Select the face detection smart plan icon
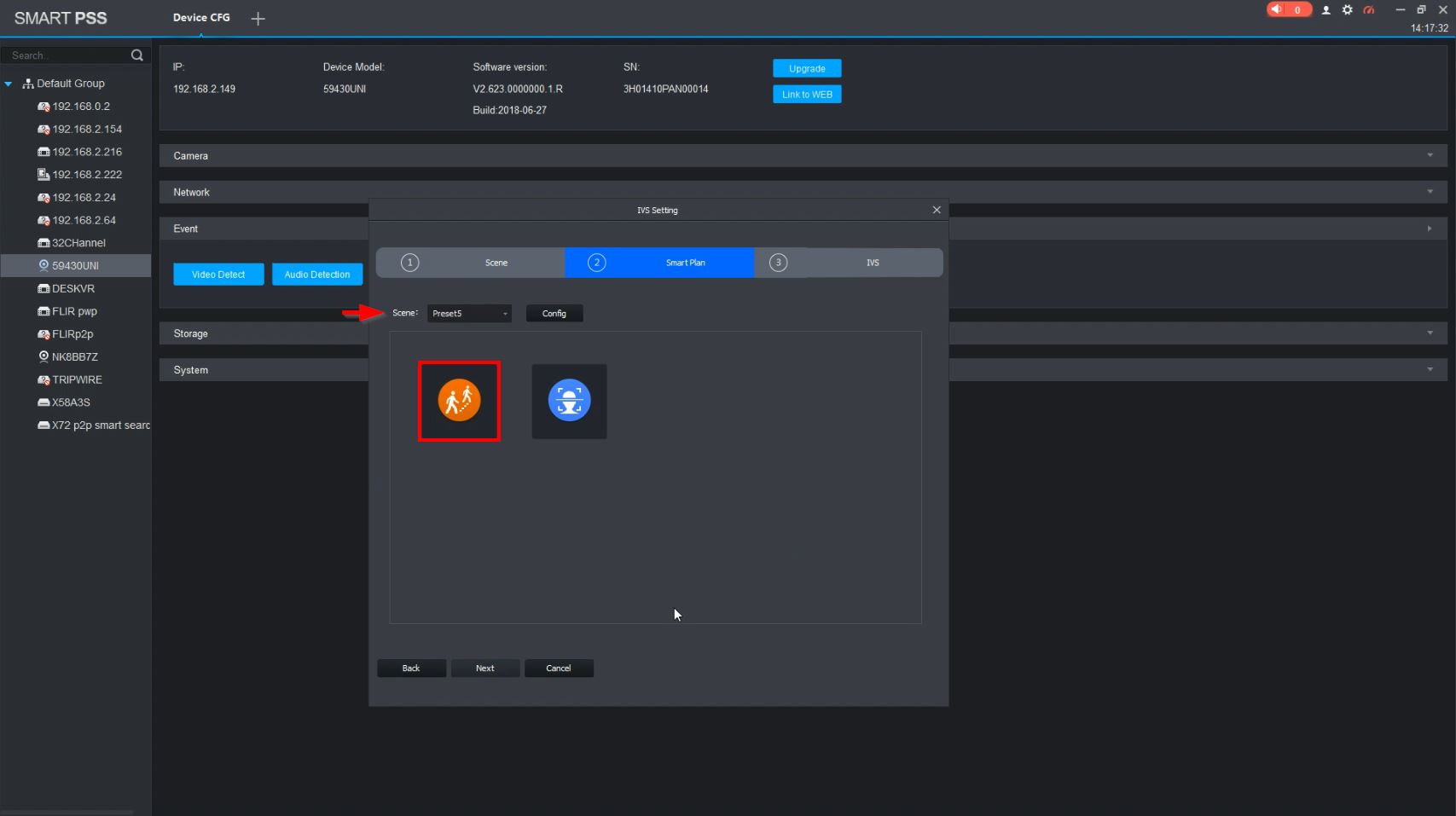The image size is (1456, 816). tap(569, 401)
